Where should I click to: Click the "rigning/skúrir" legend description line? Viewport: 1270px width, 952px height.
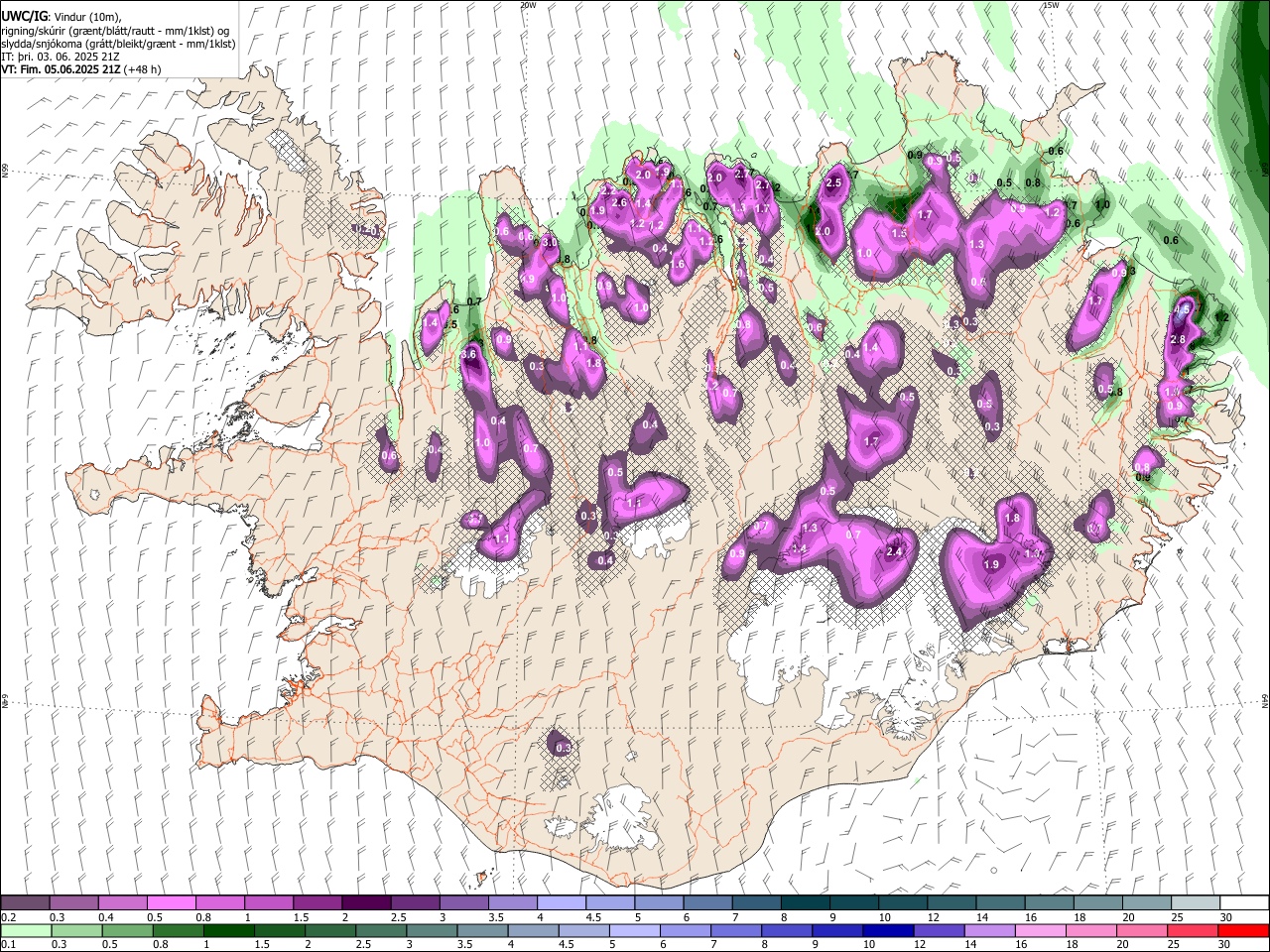coord(116,31)
